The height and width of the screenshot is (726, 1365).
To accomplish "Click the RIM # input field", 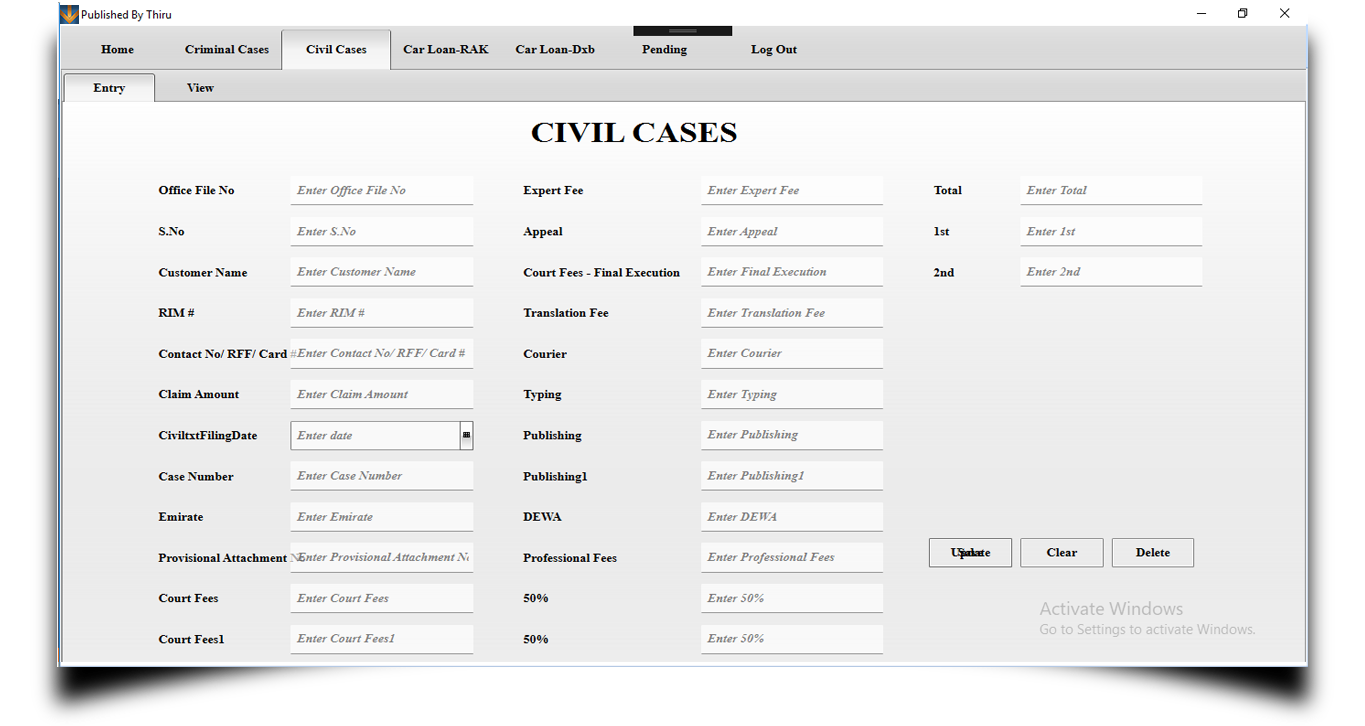I will pyautogui.click(x=382, y=313).
